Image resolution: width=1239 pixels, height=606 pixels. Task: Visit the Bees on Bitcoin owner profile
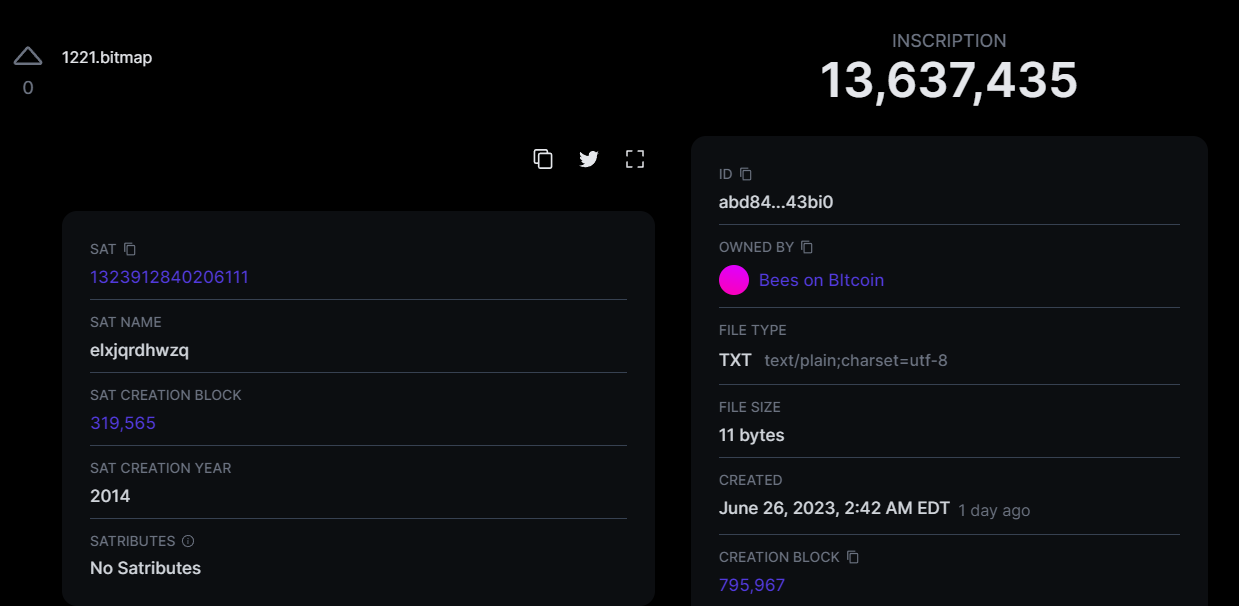[821, 280]
